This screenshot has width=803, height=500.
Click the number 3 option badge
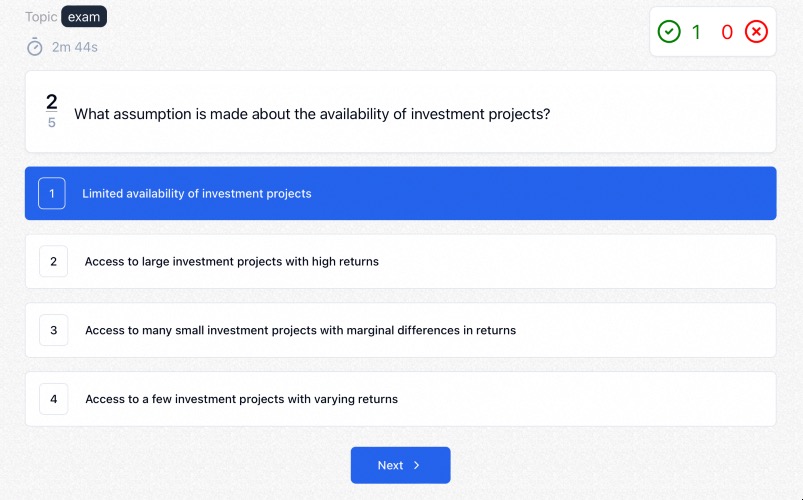tap(53, 330)
